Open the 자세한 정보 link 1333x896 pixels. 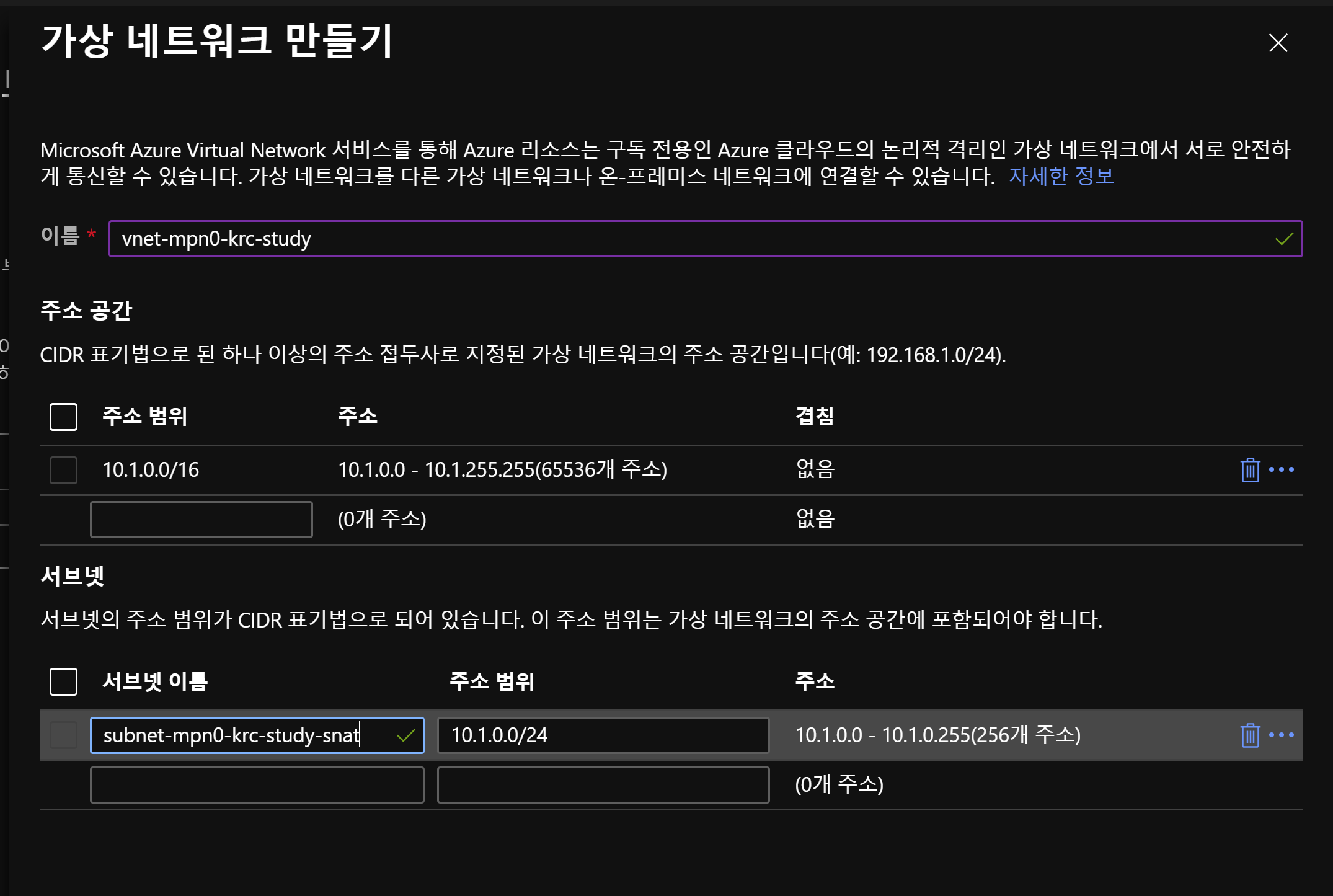(x=1061, y=176)
